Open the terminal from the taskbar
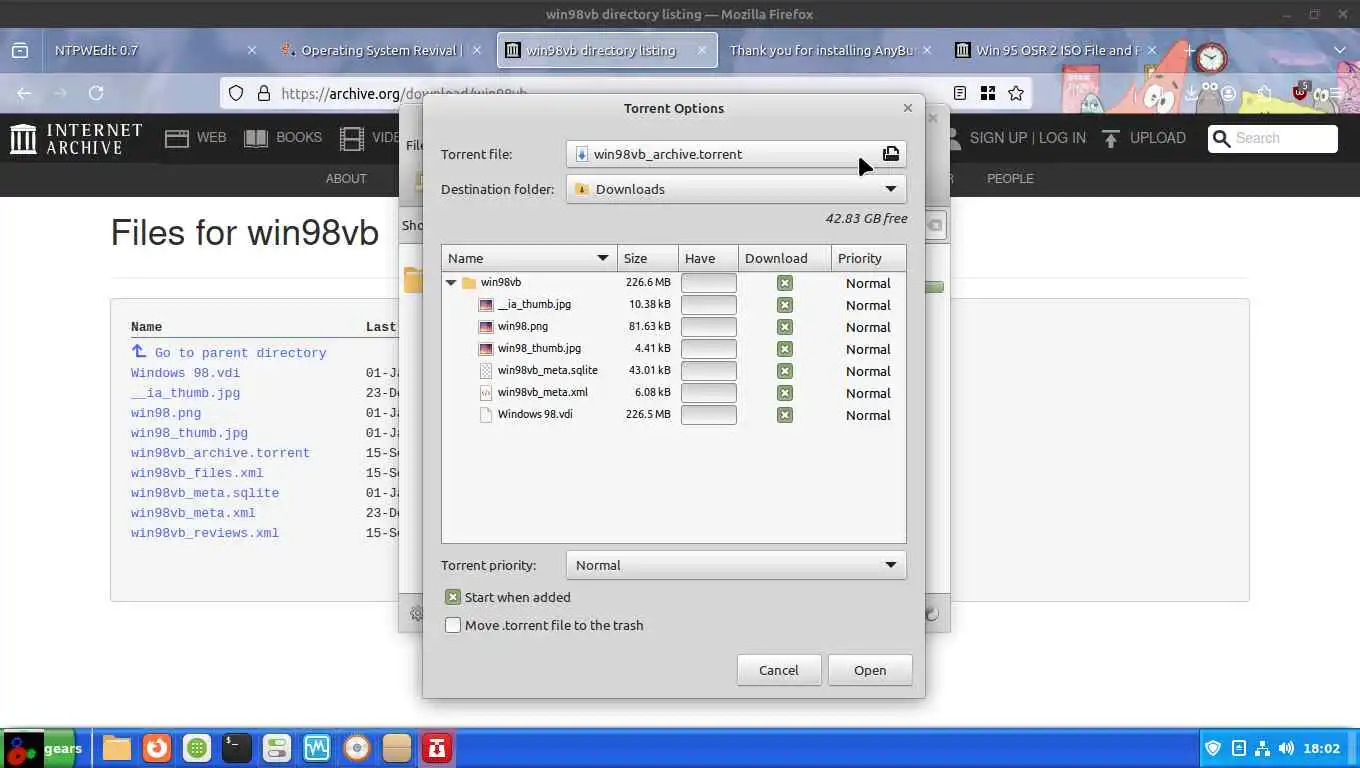1360x768 pixels. (237, 748)
